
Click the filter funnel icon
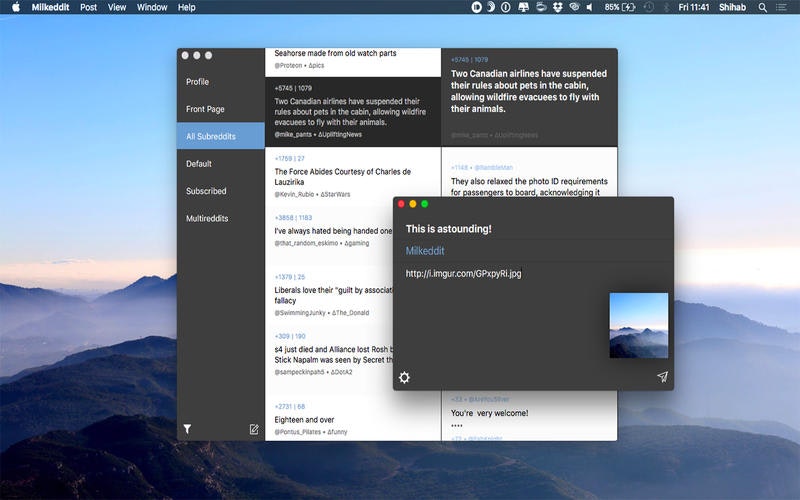187,429
